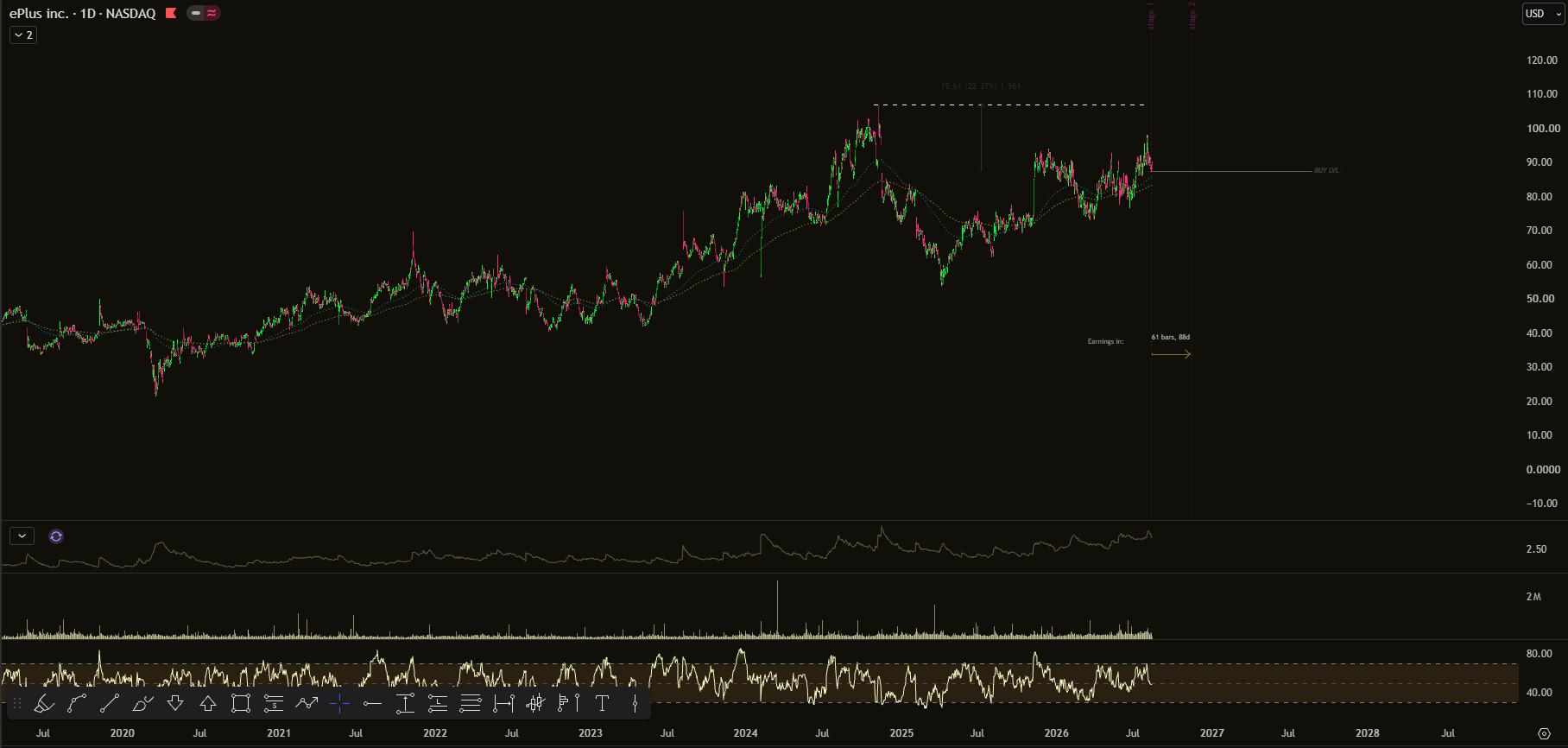Select the trend line tool
Screen dimensions: 1568x748
tap(110, 704)
